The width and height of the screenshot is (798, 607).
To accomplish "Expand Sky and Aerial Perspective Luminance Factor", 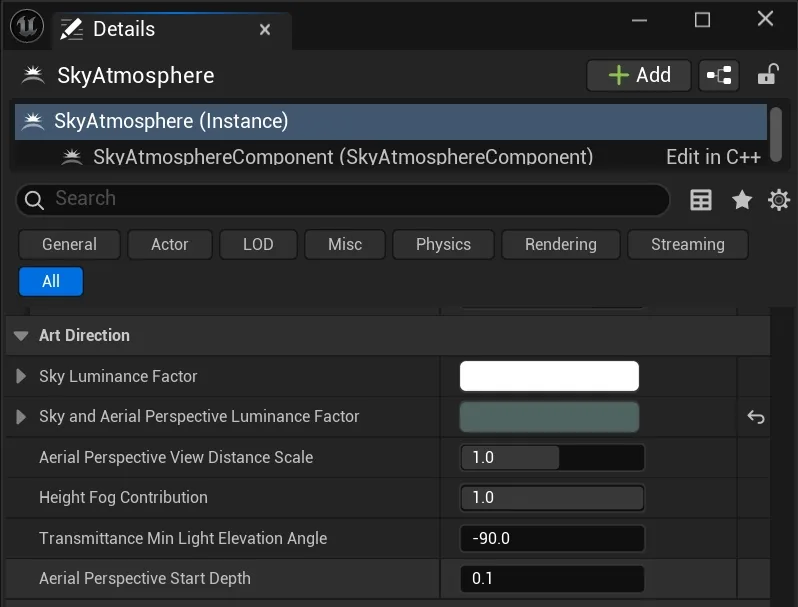I will (x=21, y=417).
